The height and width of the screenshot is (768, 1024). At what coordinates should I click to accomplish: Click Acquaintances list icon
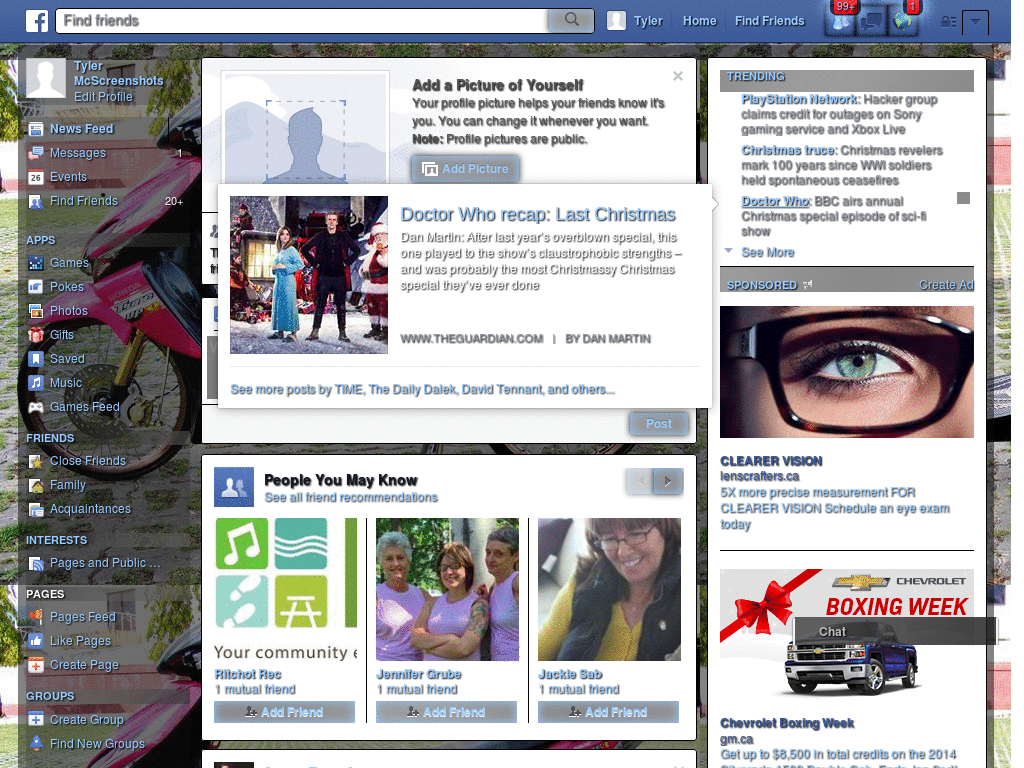(36, 509)
